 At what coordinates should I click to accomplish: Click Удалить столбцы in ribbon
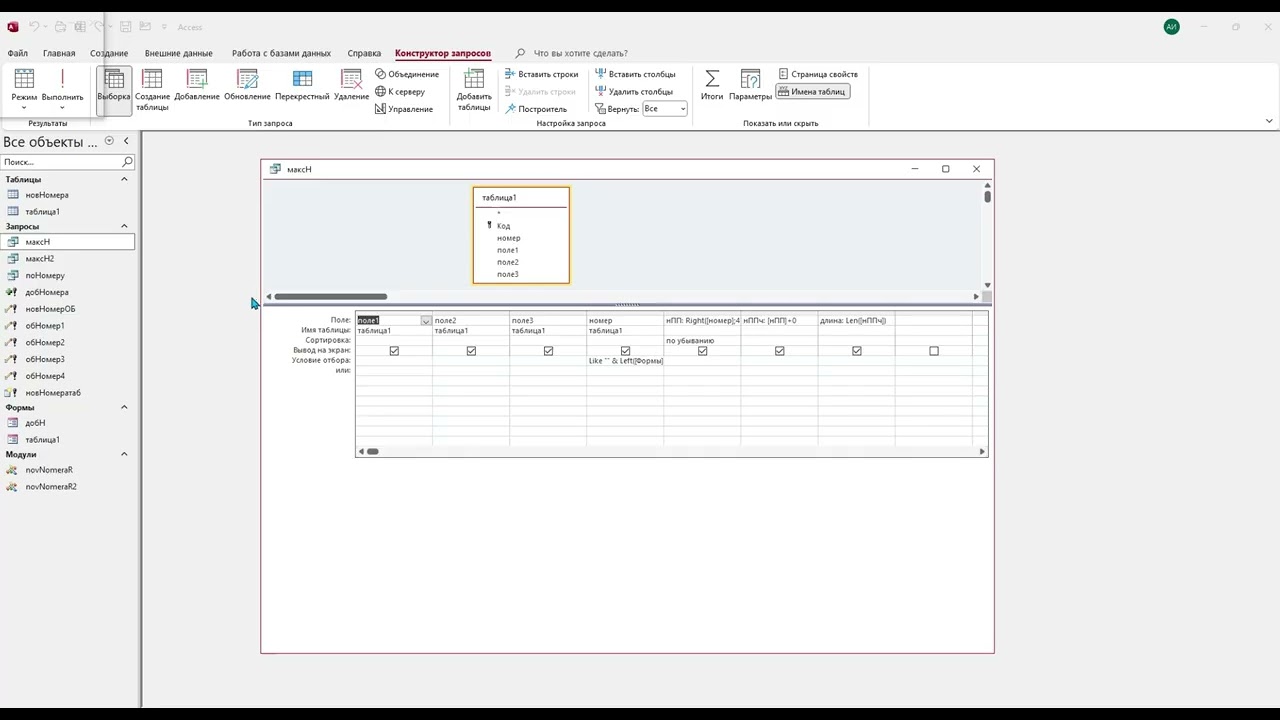634,92
